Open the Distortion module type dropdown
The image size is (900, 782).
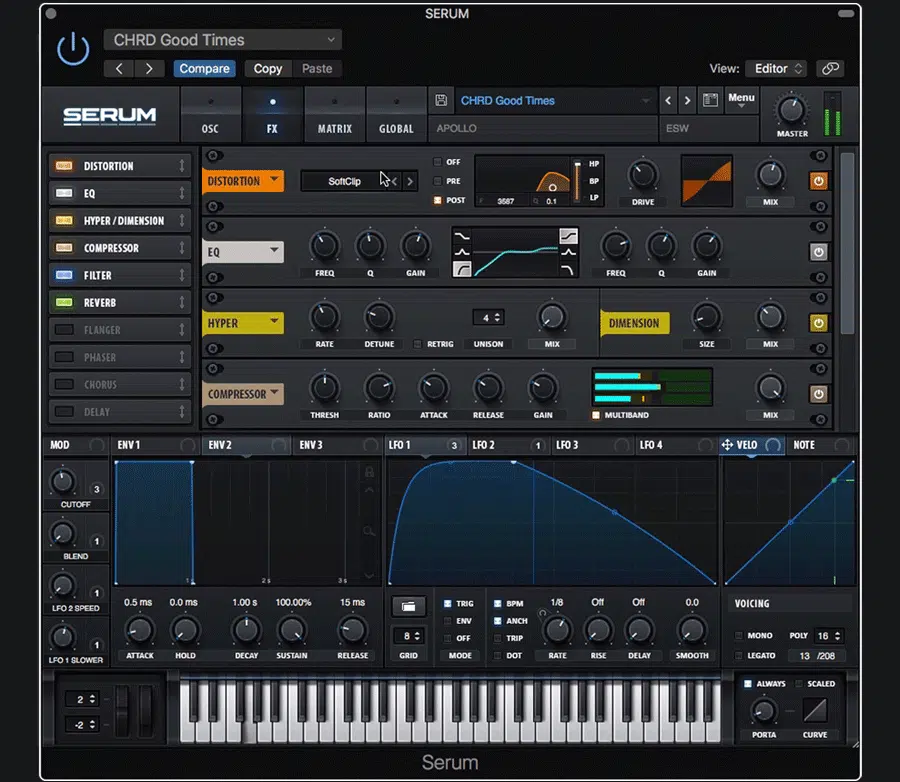tap(274, 179)
